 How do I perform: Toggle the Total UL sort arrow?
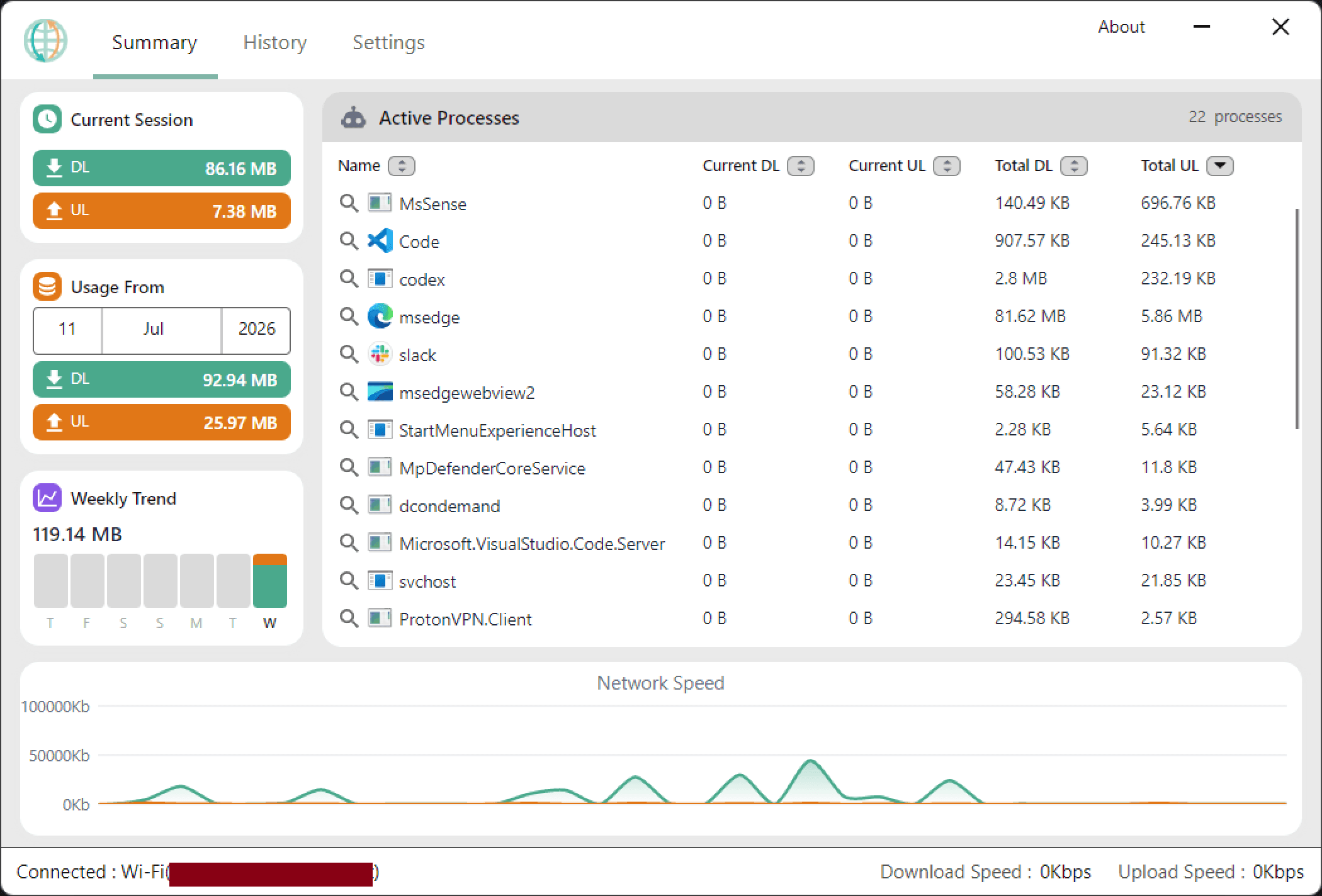pyautogui.click(x=1220, y=166)
